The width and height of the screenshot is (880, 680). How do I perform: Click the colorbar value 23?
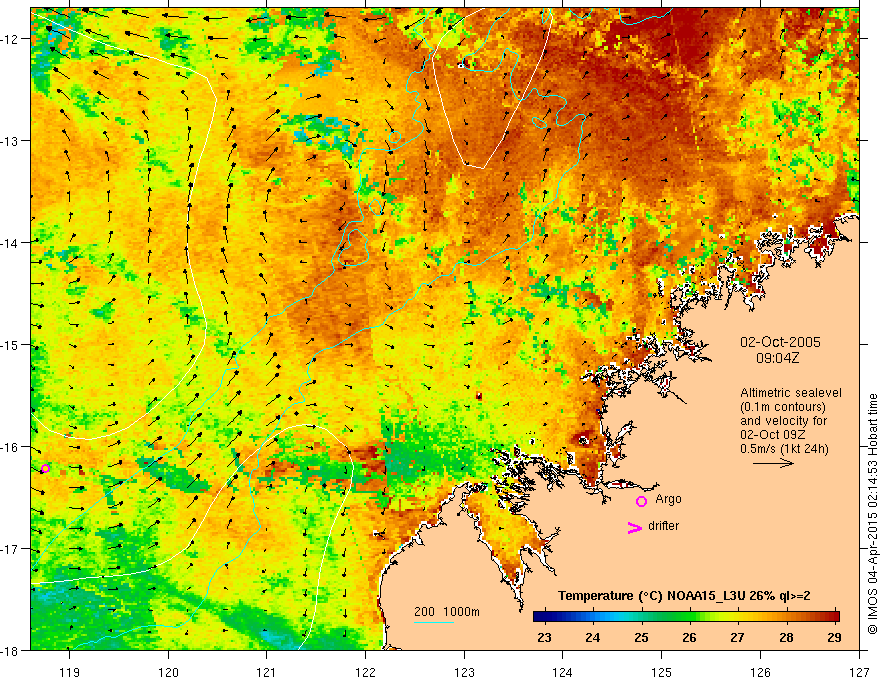(544, 637)
